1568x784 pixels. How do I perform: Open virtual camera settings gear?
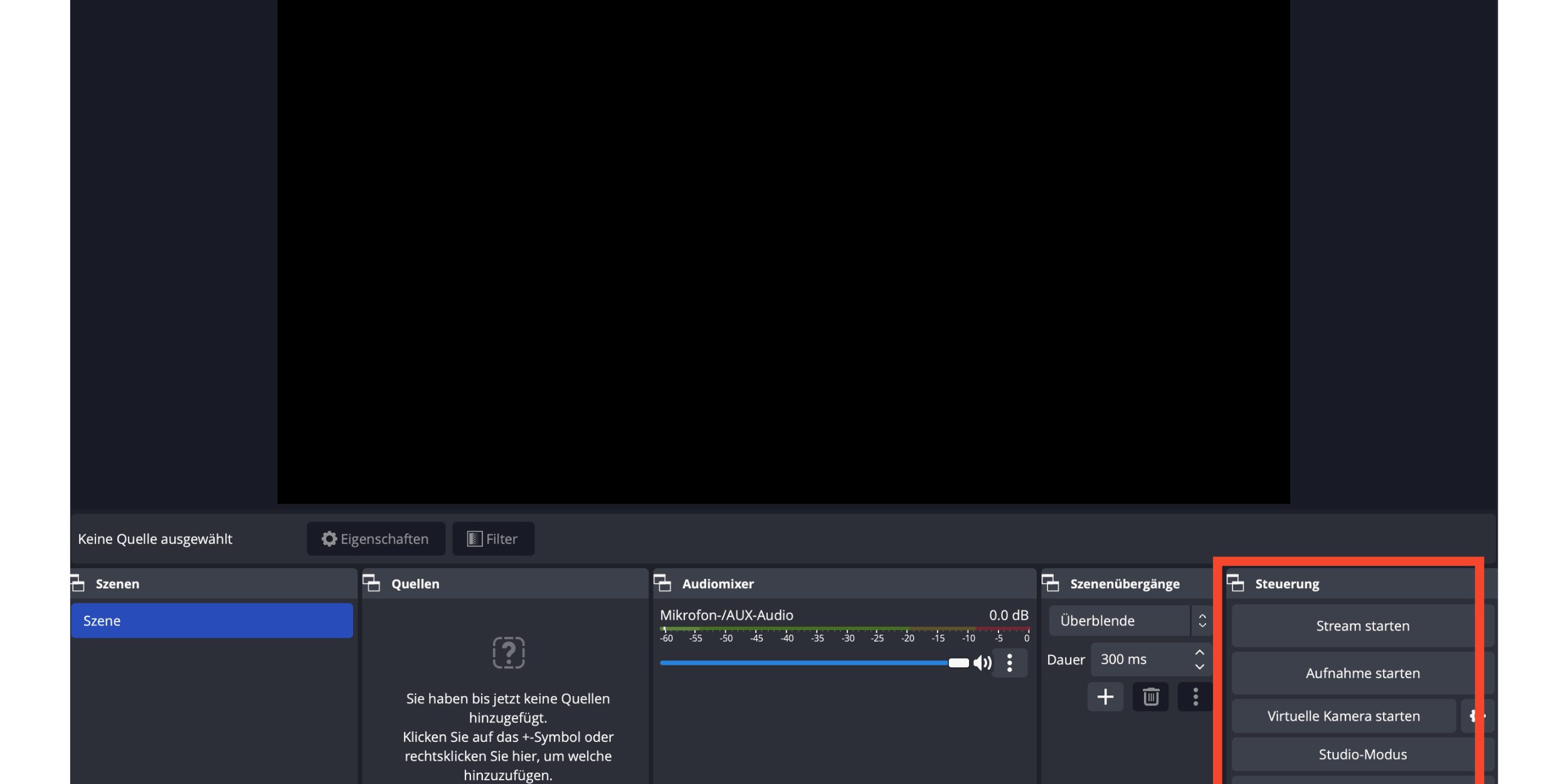(x=1478, y=716)
